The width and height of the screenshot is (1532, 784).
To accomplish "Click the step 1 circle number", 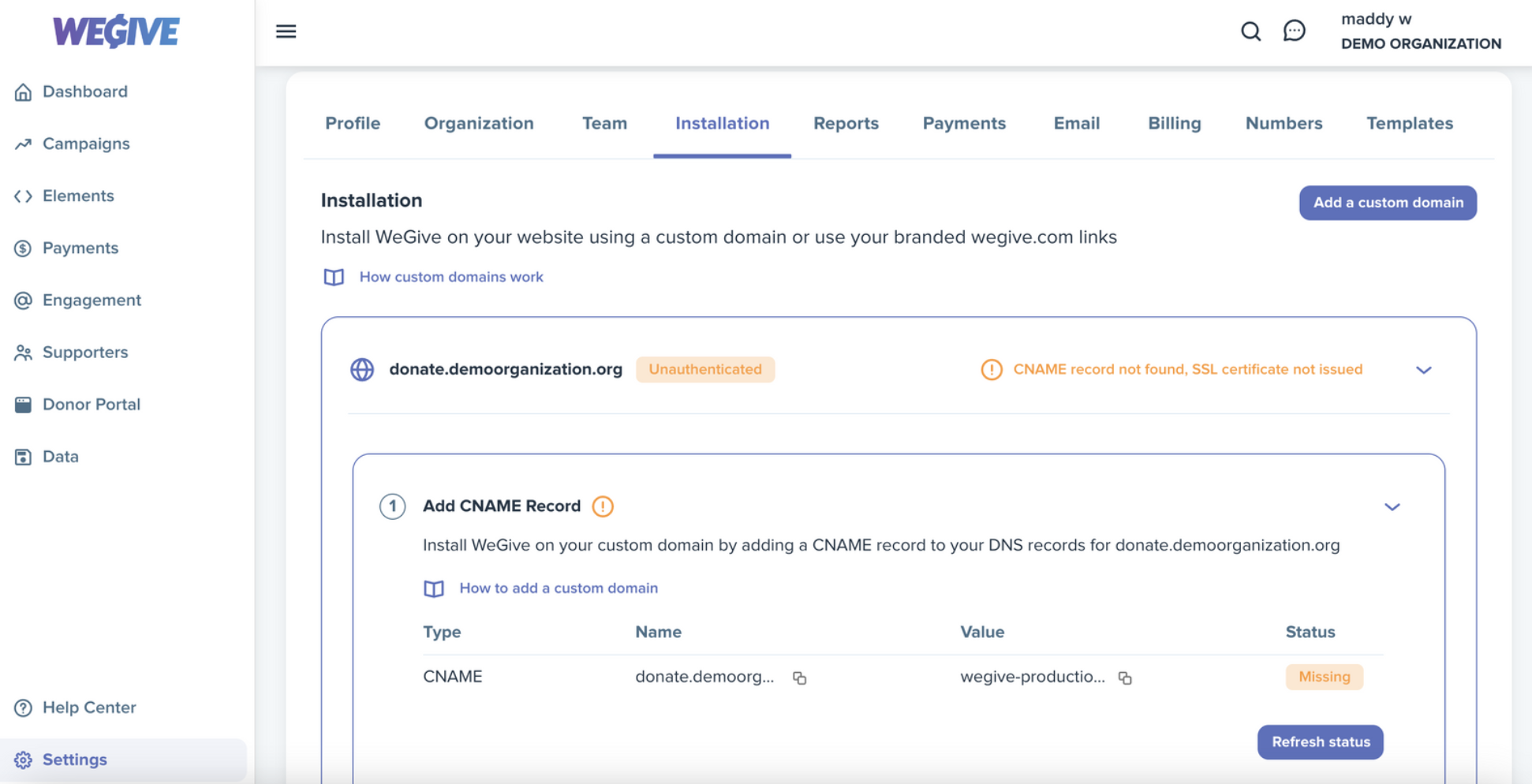I will pyautogui.click(x=393, y=506).
